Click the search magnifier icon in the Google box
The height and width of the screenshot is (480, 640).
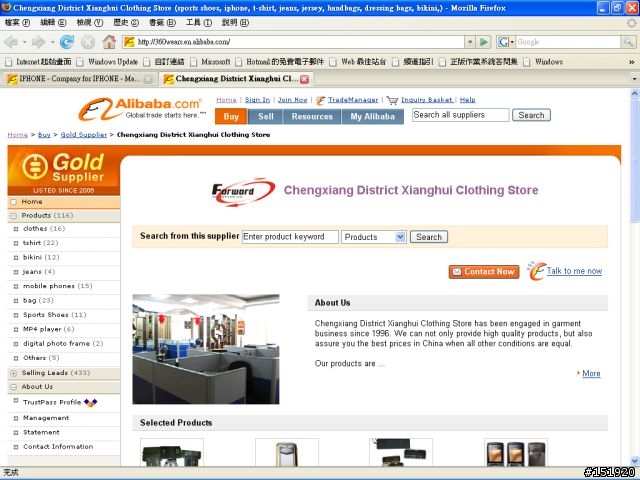click(x=628, y=42)
